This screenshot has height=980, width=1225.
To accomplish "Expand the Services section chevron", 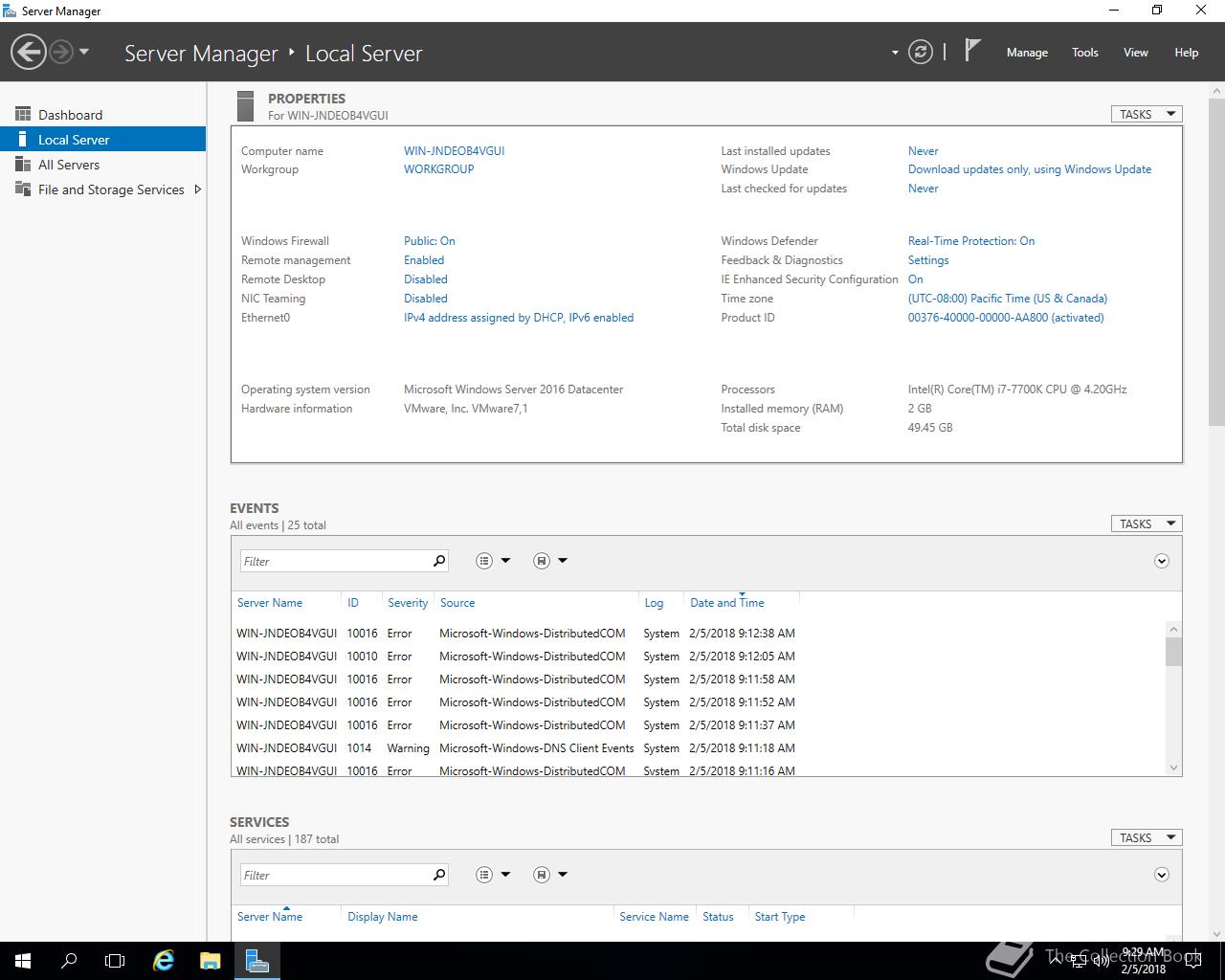I will (x=1162, y=875).
